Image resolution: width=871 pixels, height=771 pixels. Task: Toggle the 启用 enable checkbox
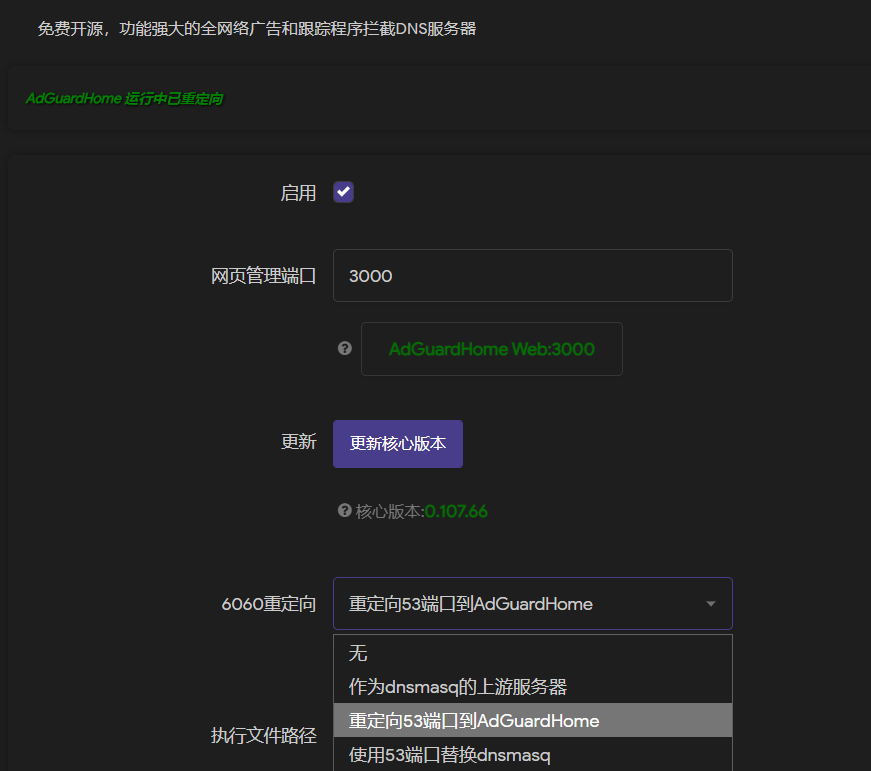(343, 192)
